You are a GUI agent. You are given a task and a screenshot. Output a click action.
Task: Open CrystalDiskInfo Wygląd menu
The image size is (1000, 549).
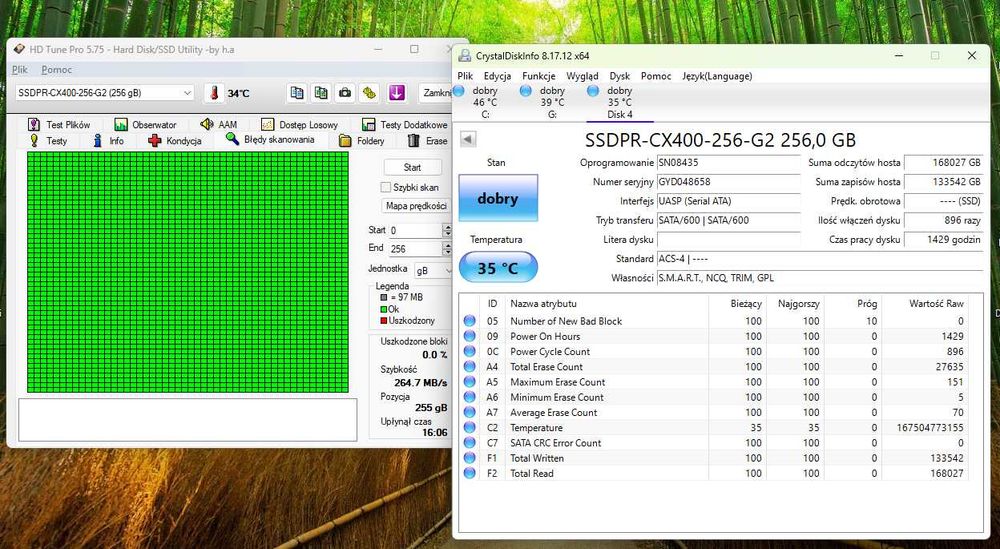tap(582, 76)
